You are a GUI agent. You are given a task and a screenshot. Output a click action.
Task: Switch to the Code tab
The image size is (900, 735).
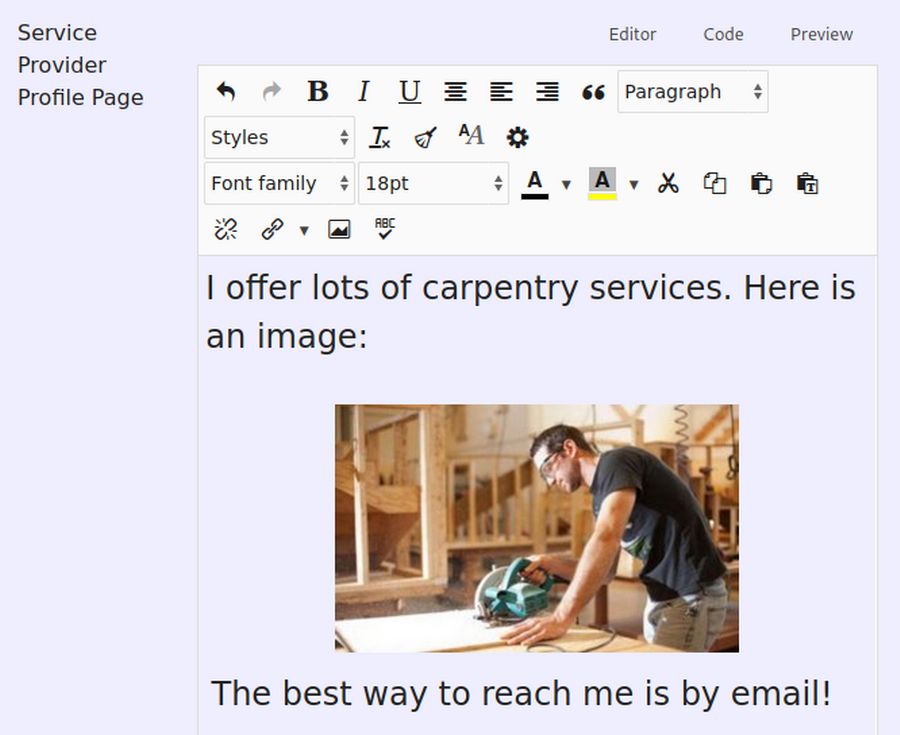(x=723, y=34)
